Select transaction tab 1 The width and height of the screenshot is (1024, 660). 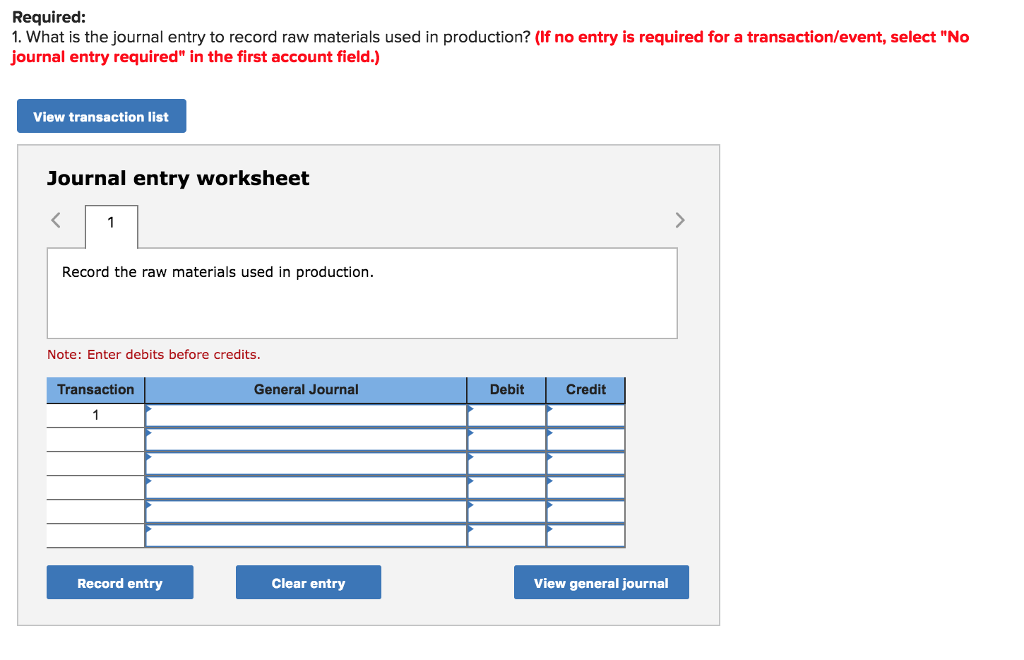click(111, 226)
